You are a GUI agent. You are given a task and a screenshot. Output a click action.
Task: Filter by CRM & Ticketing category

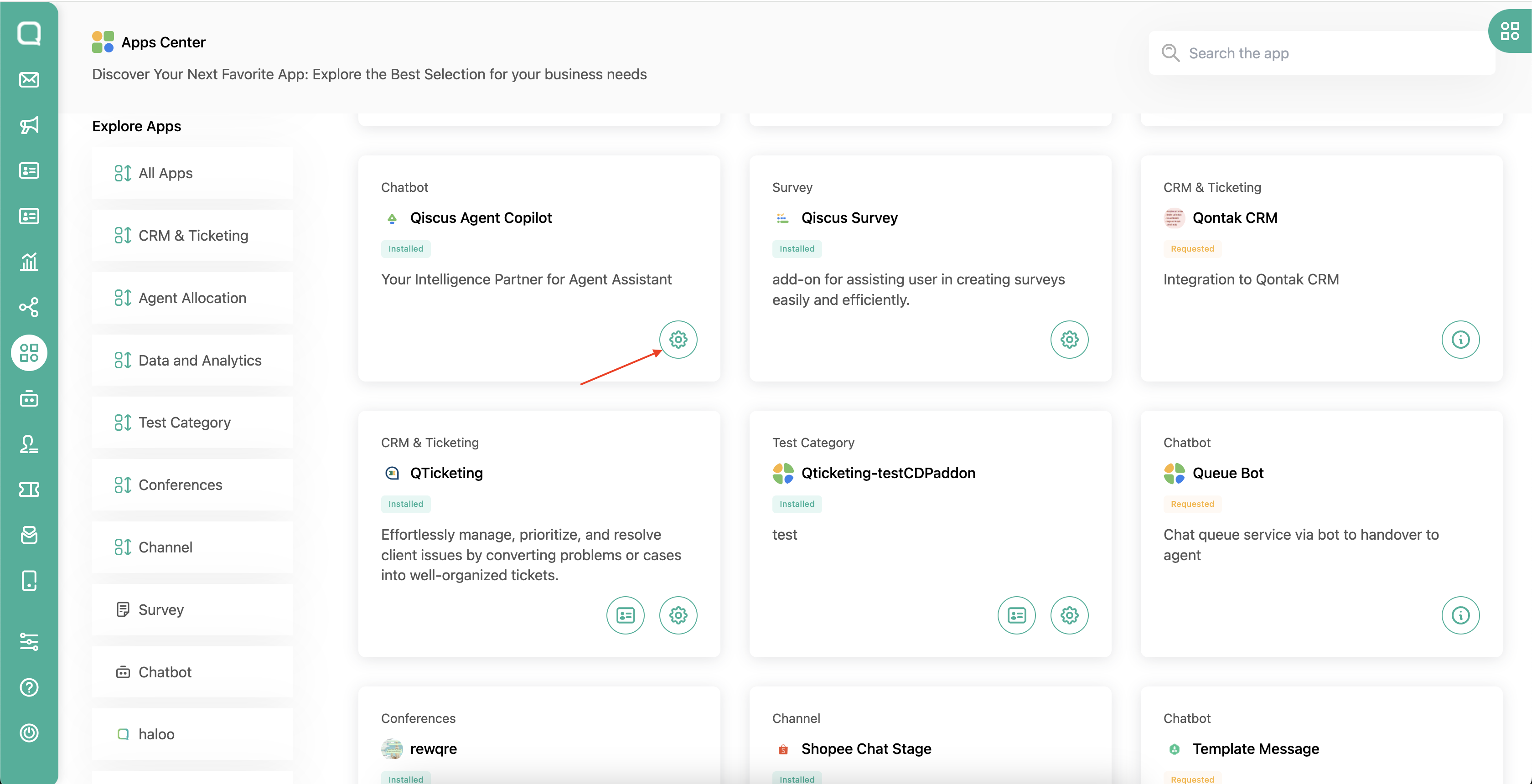[x=192, y=235]
